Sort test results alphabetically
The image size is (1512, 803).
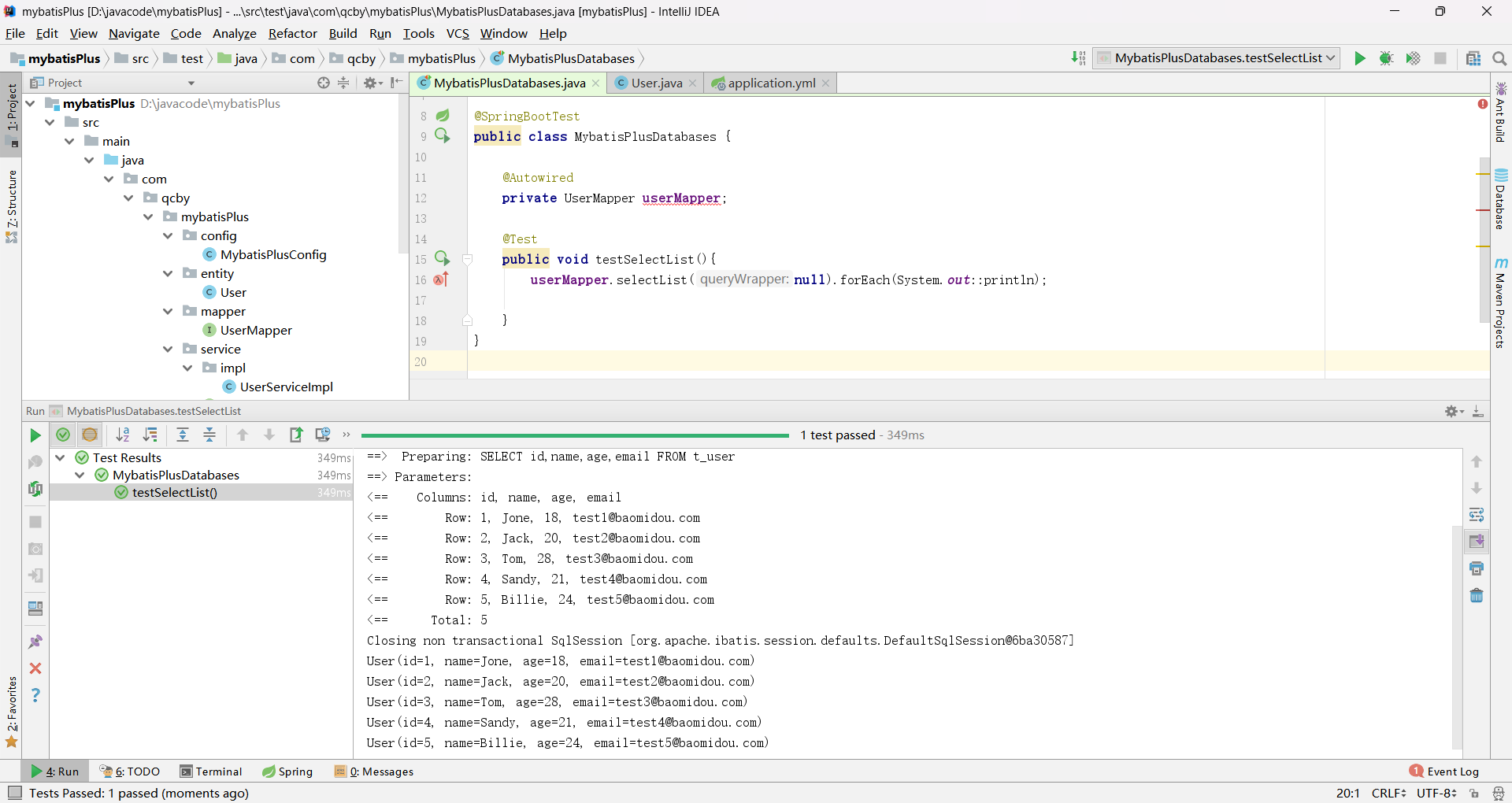[123, 435]
